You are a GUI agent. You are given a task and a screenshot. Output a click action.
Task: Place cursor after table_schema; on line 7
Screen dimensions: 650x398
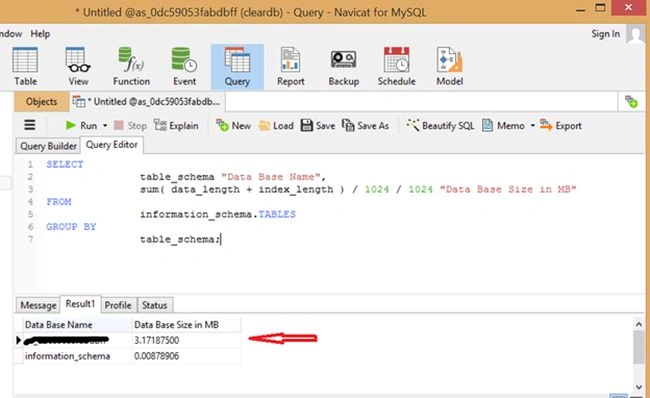pos(221,239)
